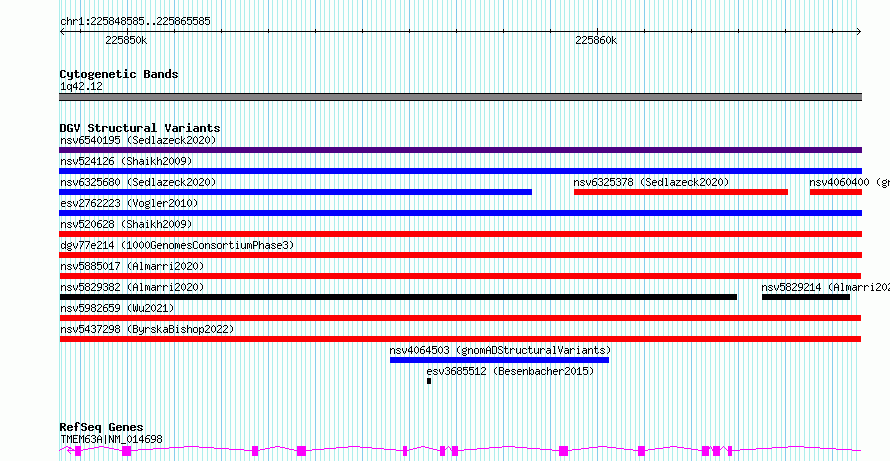Click the nsv4060400 variant label
890x461 pixels.
point(850,182)
